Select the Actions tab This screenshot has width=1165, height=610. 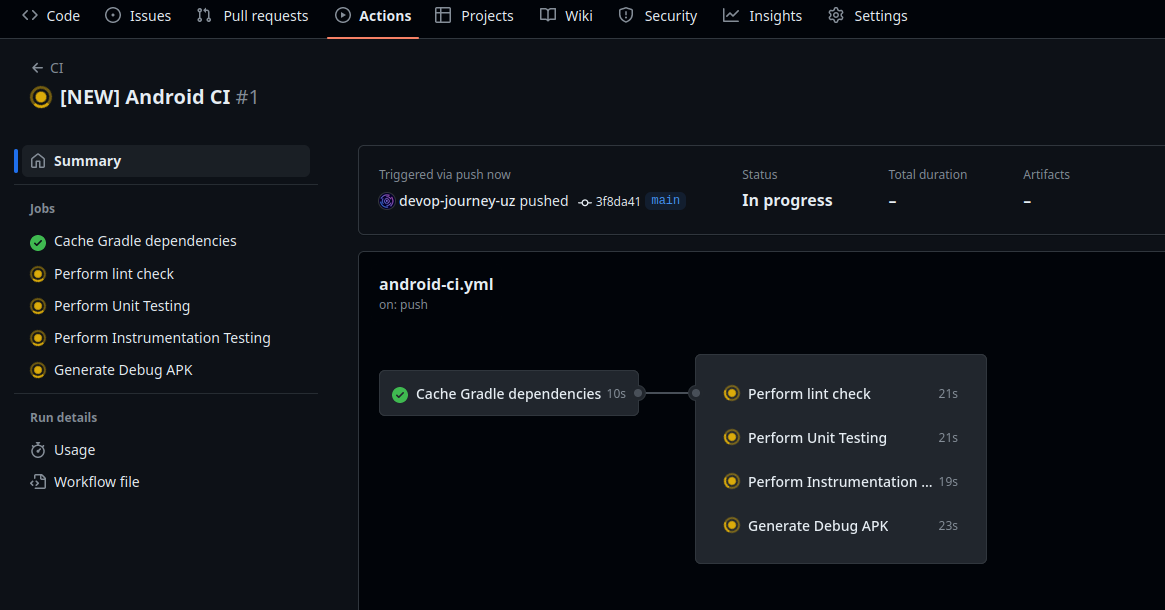(x=373, y=16)
